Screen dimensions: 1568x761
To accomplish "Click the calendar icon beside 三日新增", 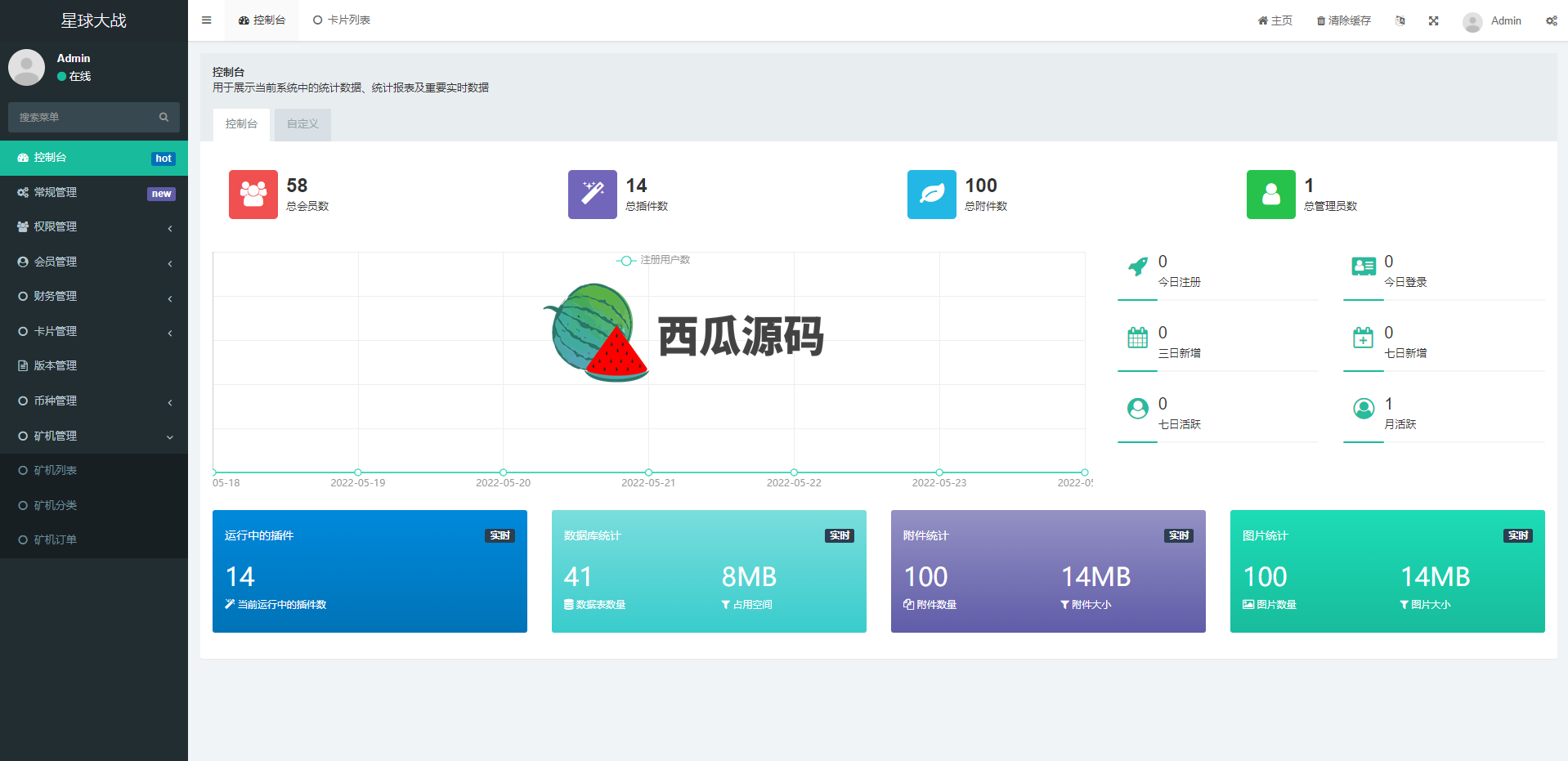I will tap(1138, 338).
